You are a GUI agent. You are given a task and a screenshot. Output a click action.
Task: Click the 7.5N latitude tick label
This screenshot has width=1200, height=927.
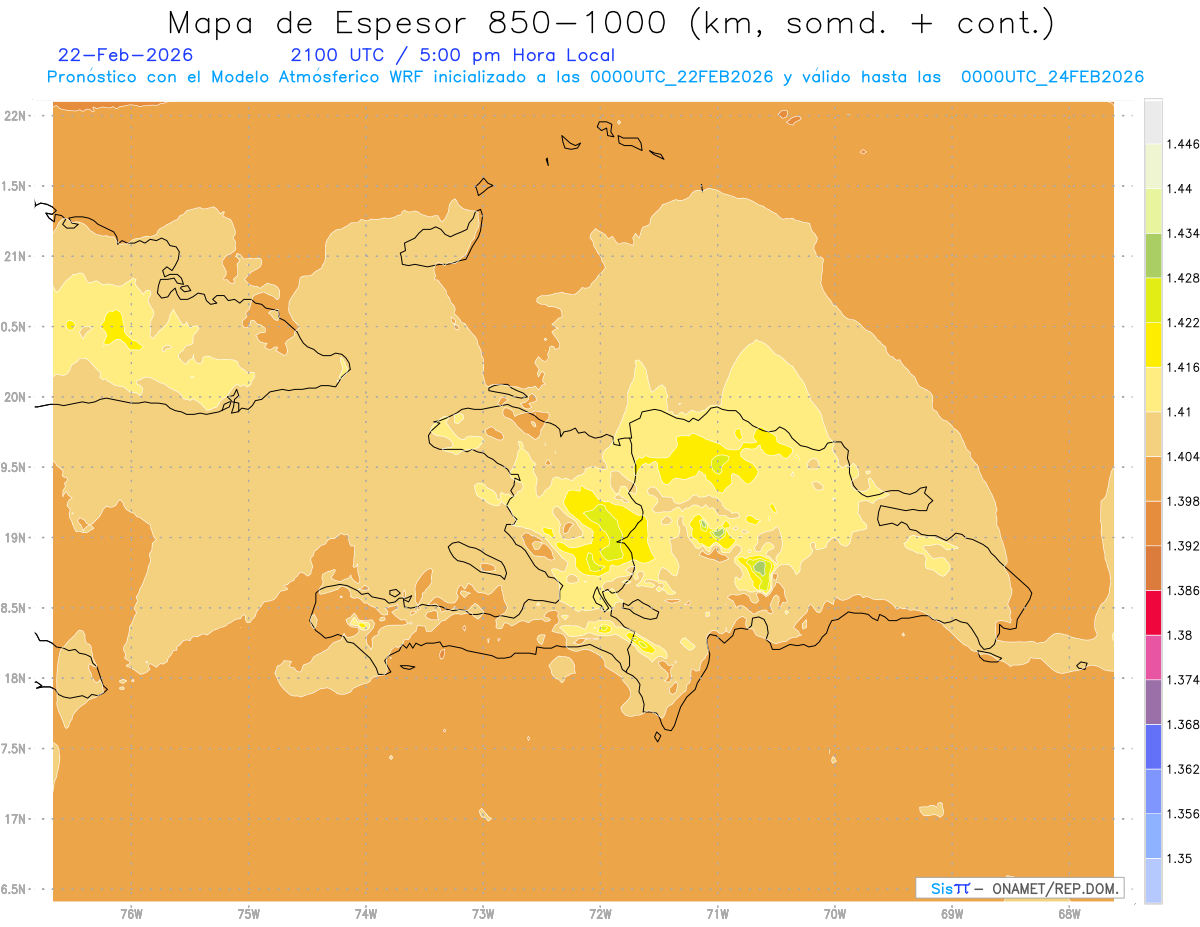(14, 750)
